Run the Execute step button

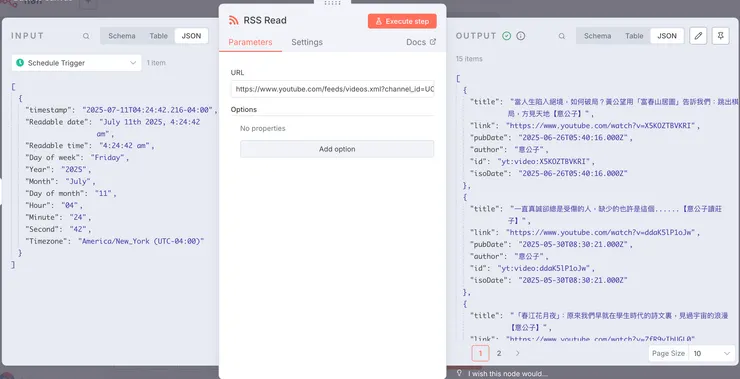coord(402,21)
